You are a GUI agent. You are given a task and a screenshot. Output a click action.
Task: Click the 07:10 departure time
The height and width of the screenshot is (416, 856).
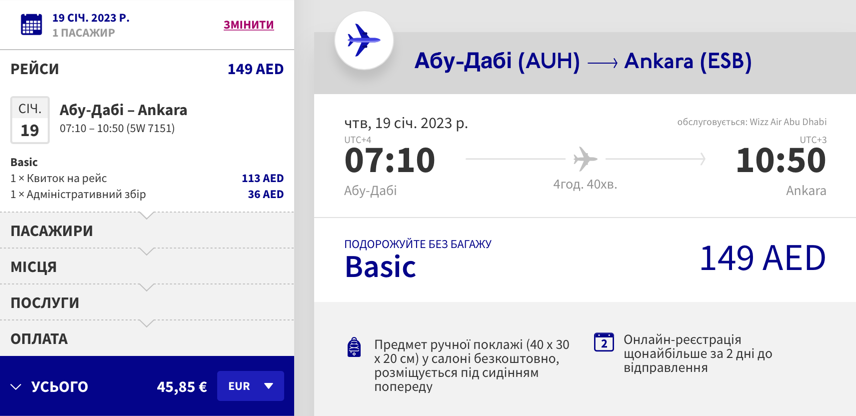[389, 161]
